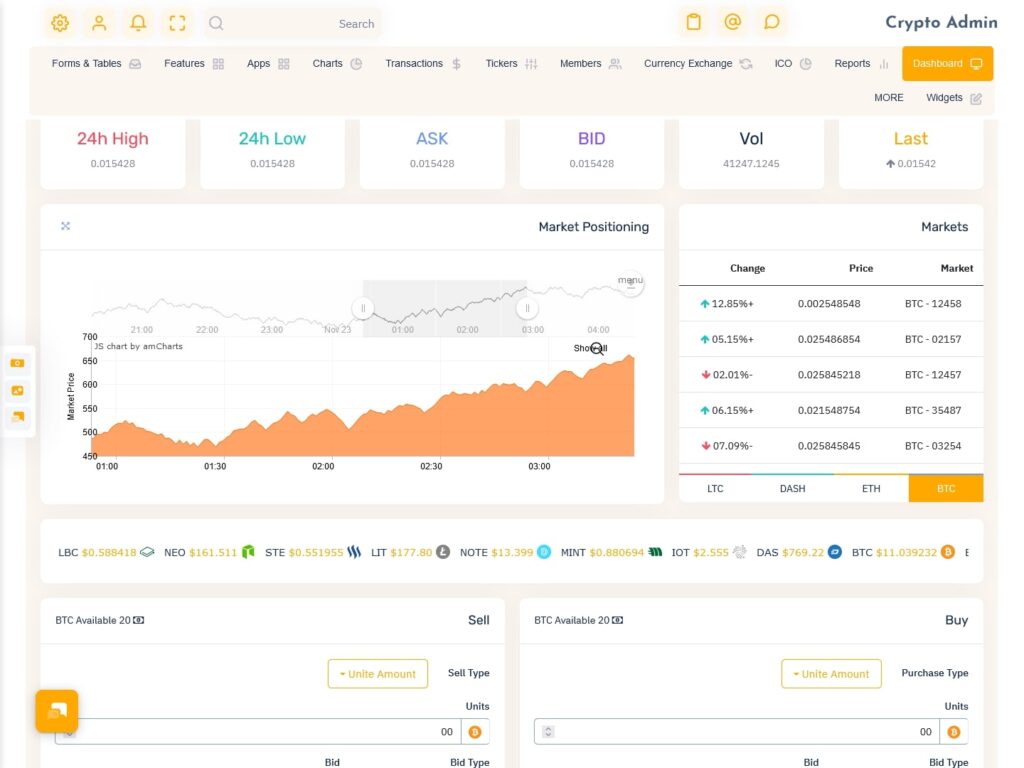Open the Unite Amount dropdown in the Buy panel
Viewport: 1024px width, 768px height.
[x=831, y=673]
